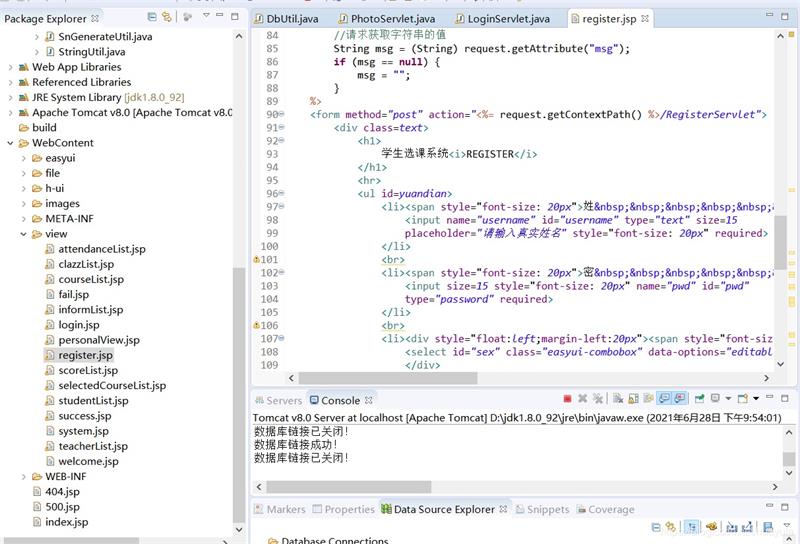Toggle Show Console on Standard Out

(x=664, y=399)
